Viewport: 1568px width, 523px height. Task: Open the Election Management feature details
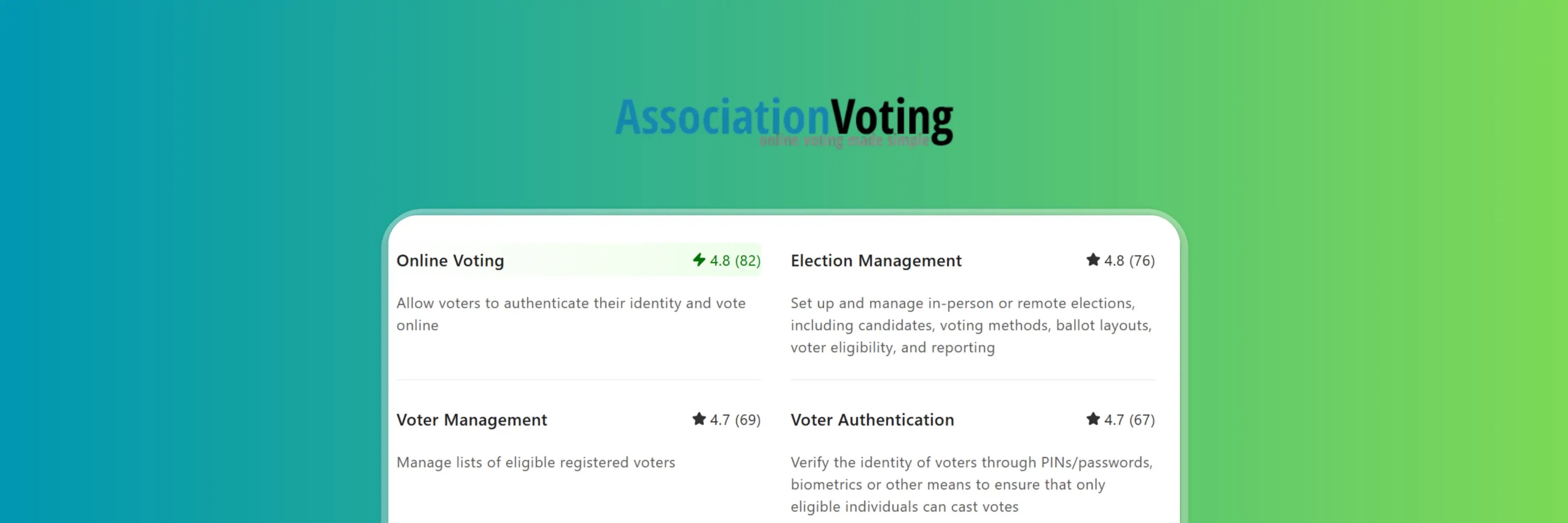point(876,261)
